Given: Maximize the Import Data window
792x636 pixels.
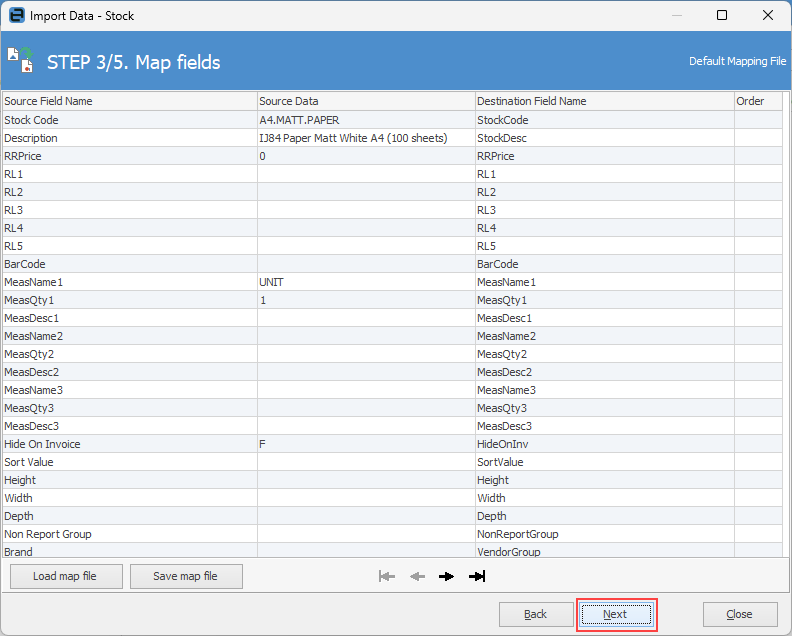Looking at the screenshot, I should [x=722, y=16].
